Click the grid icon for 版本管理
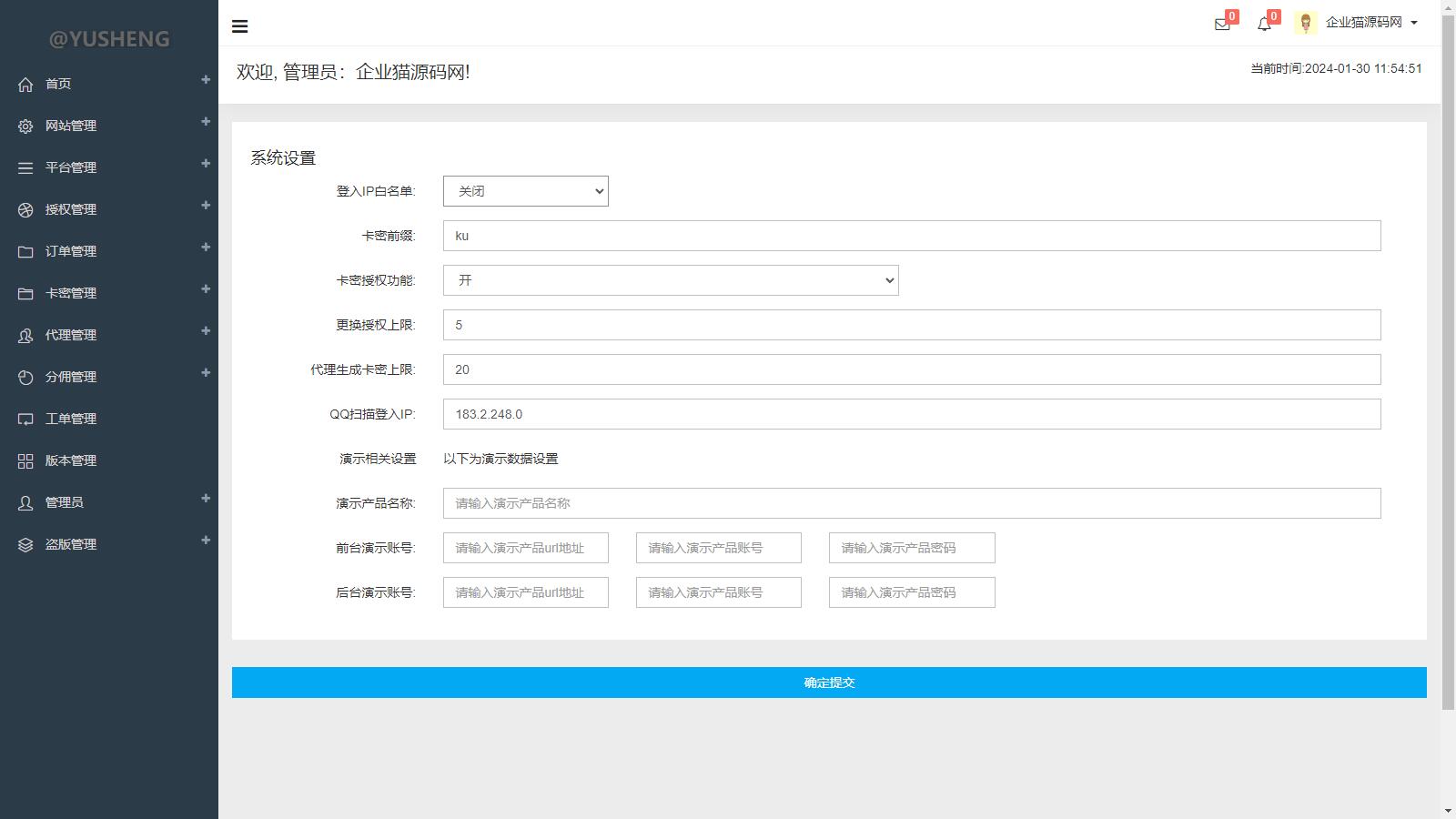The width and height of the screenshot is (1456, 819). pyautogui.click(x=25, y=461)
